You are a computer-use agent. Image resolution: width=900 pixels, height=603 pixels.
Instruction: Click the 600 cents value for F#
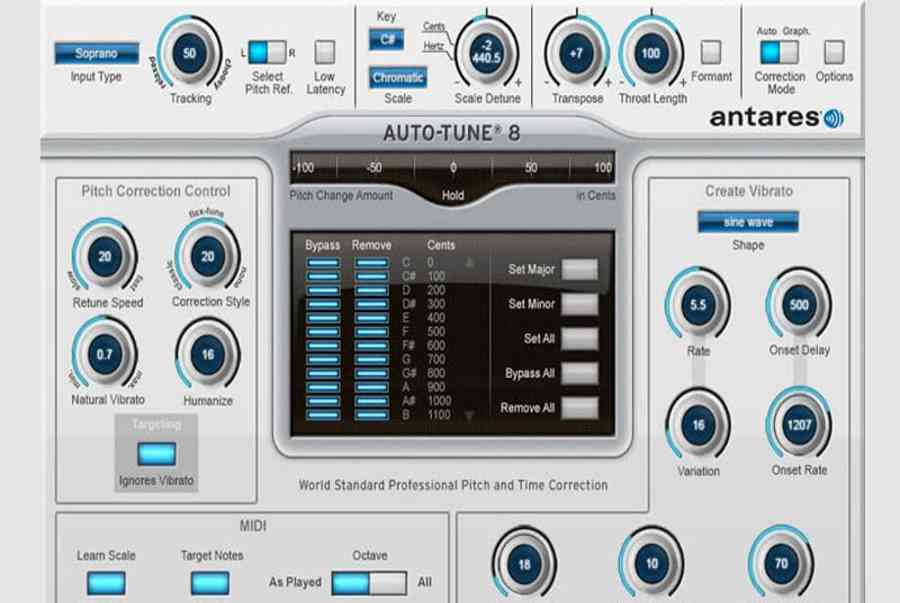pos(436,345)
